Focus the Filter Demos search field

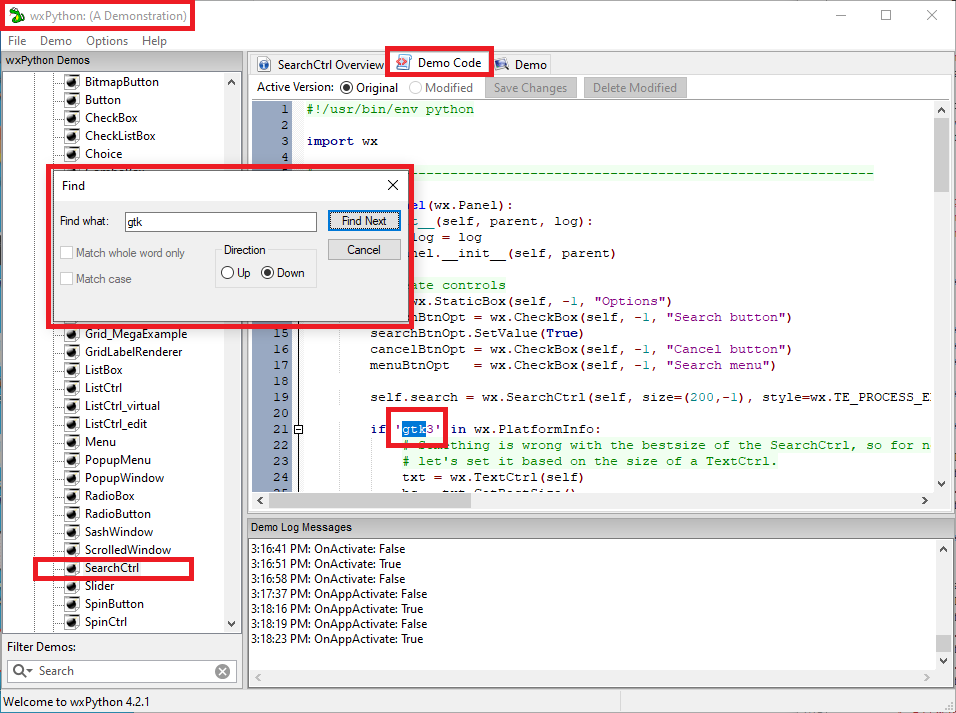(124, 671)
